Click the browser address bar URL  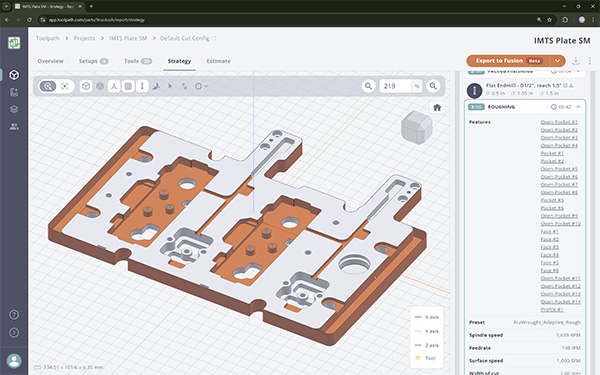tap(97, 20)
